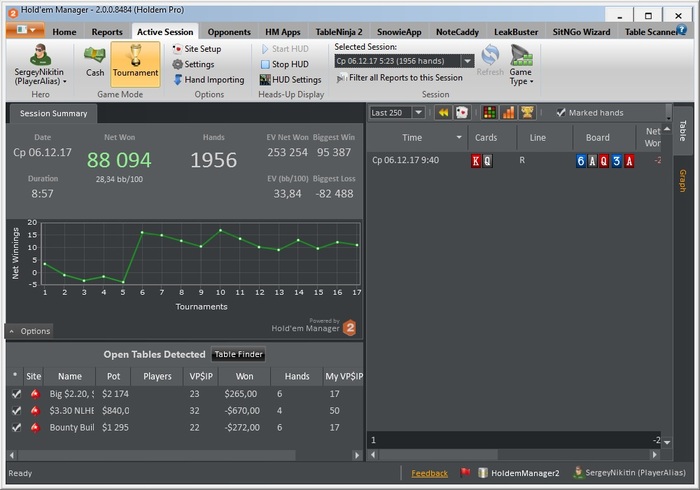Open the Time column sort arrow
The height and width of the screenshot is (490, 700).
(459, 137)
